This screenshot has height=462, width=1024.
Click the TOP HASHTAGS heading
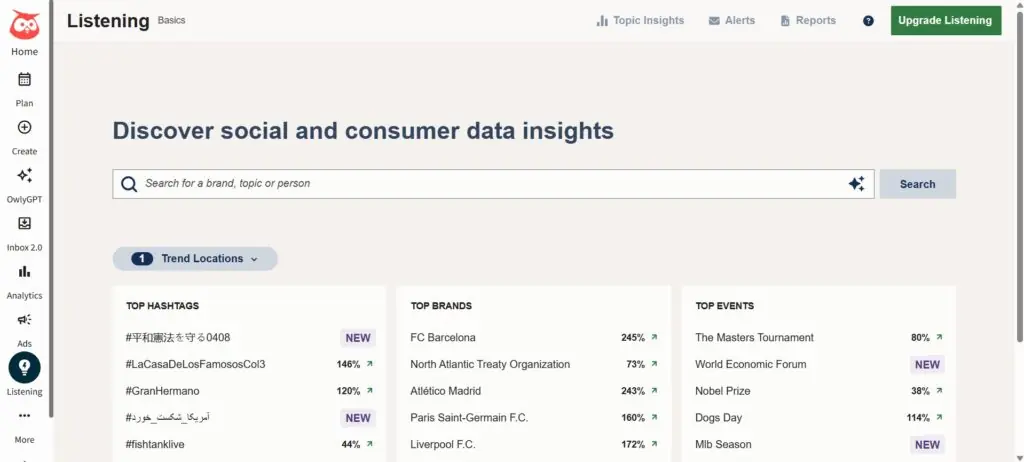163,306
